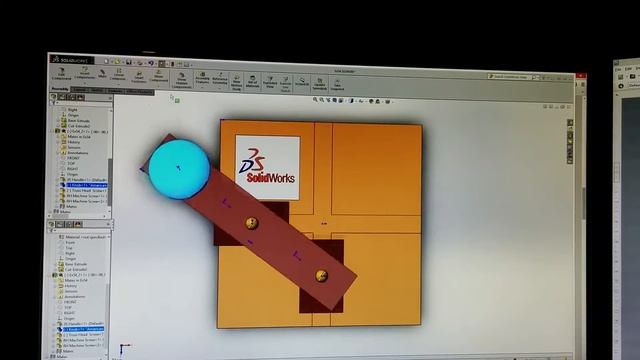Image resolution: width=640 pixels, height=360 pixels.
Task: Create a New Motion Study
Action: [236, 82]
